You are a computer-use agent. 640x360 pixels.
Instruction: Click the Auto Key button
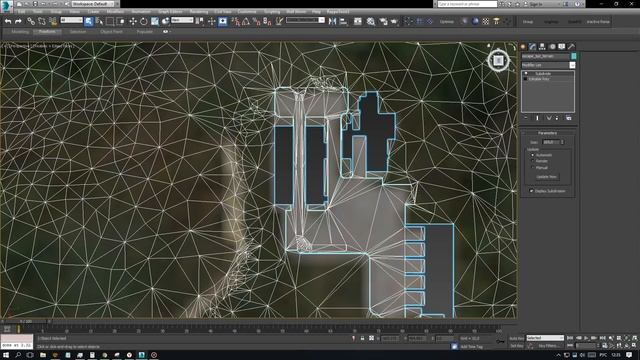pos(516,338)
